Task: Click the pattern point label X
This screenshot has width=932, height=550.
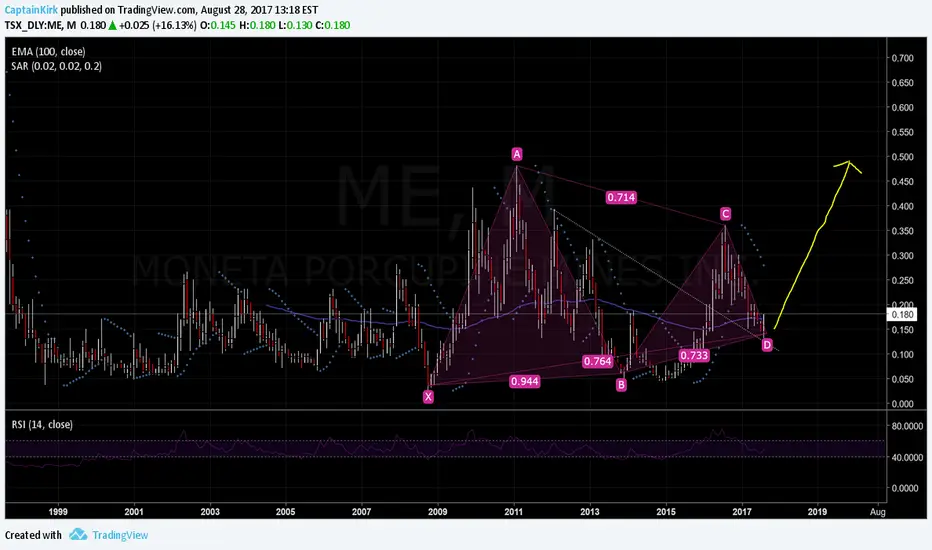Action: click(x=428, y=397)
